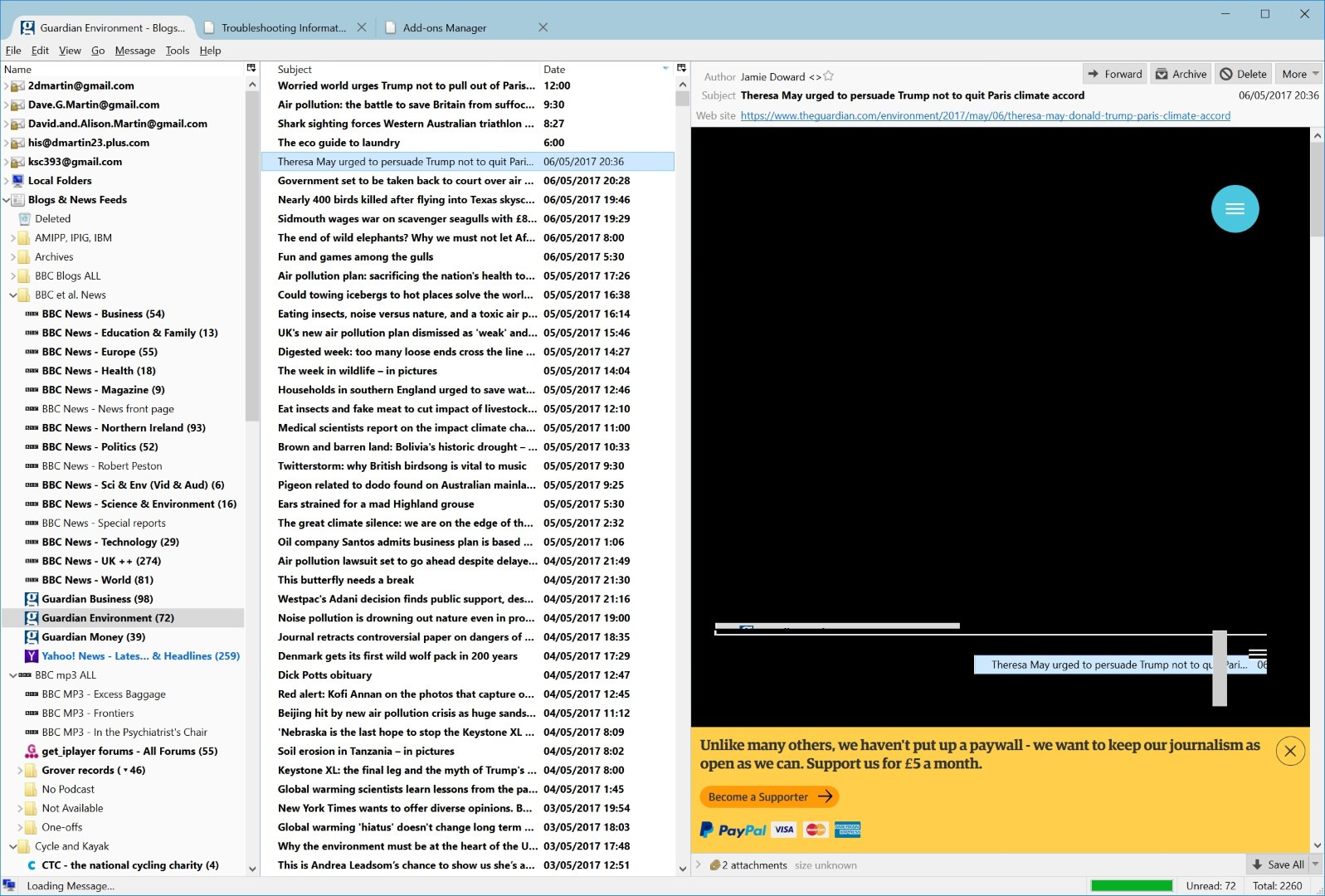Open message 'The eco guide to laundry'
Screen dimensions: 1325x896
(468, 143)
